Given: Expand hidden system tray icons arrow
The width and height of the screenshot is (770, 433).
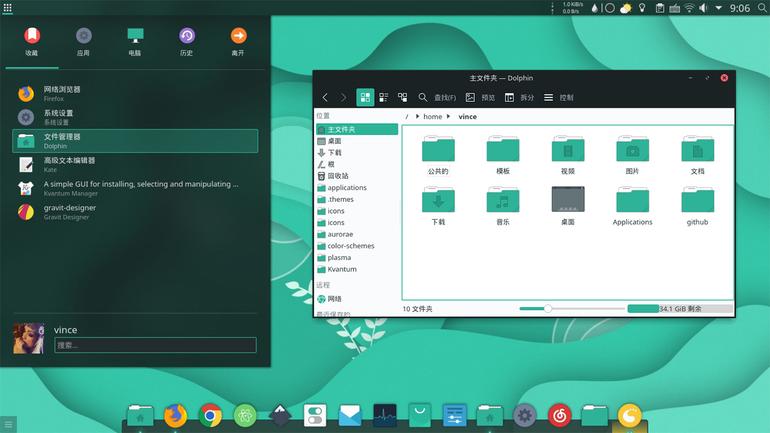Looking at the screenshot, I should (718, 8).
